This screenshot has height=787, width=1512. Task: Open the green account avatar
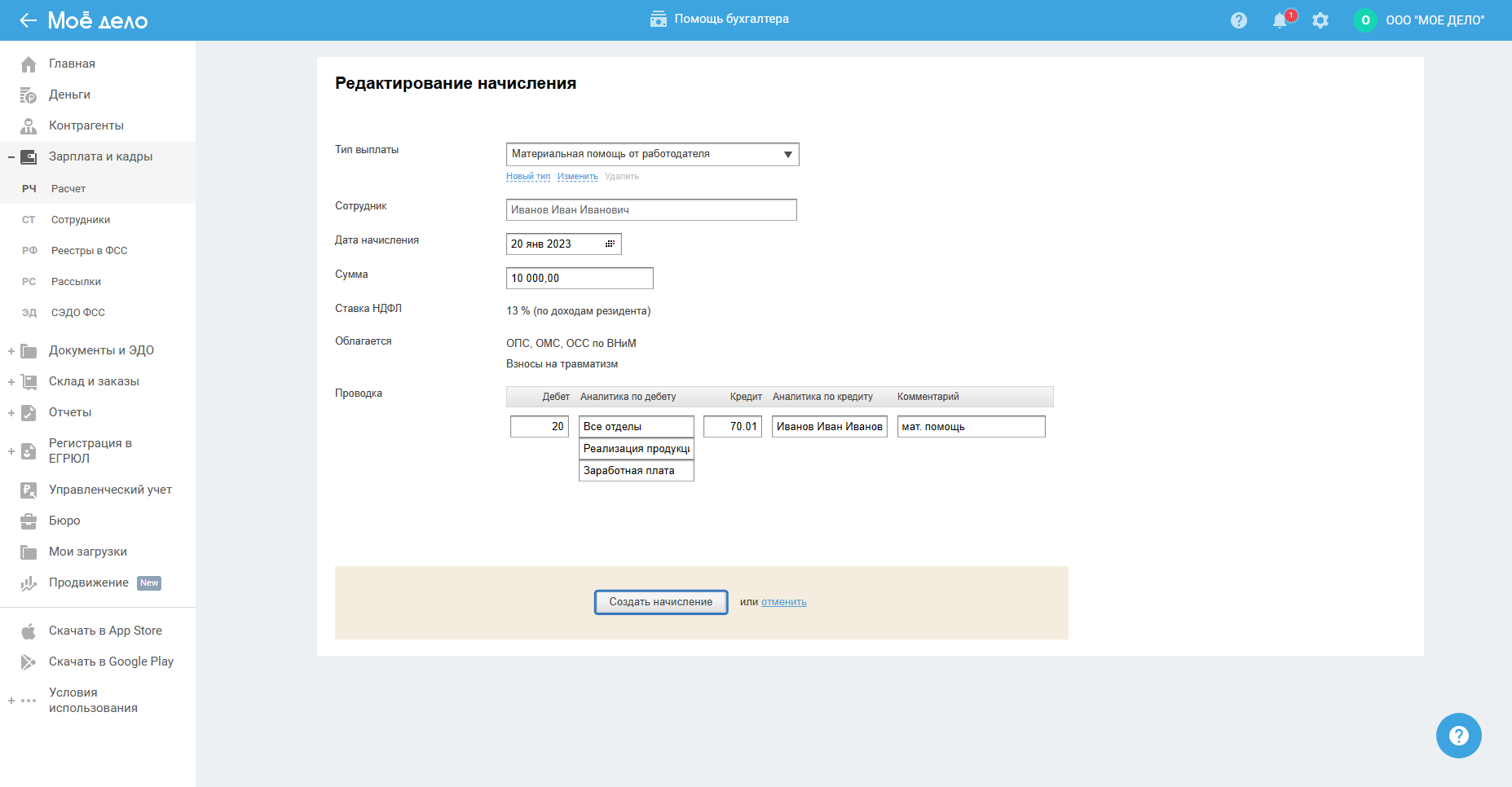pos(1365,20)
